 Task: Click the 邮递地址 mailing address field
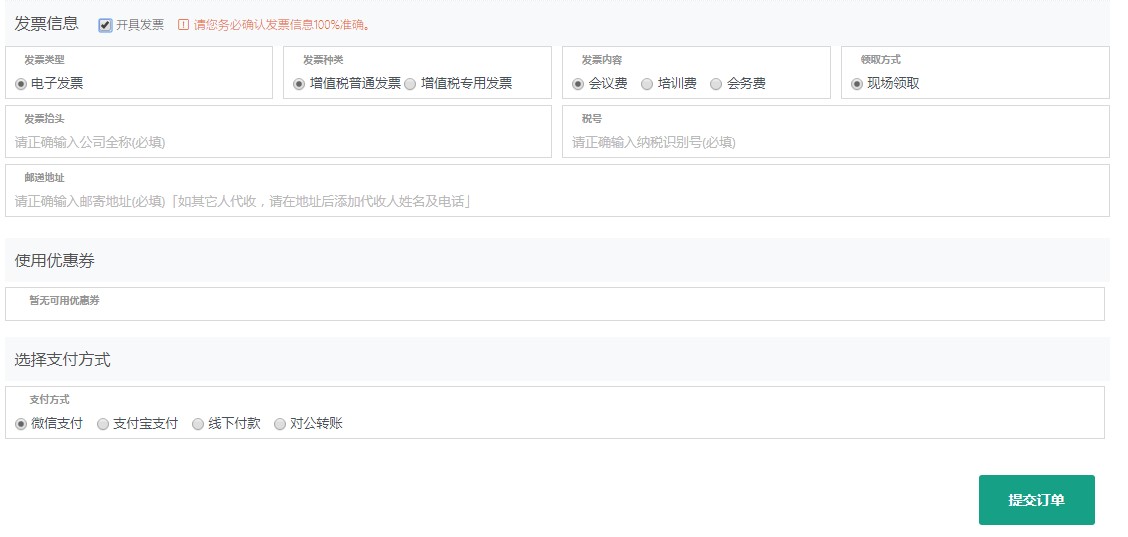(x=557, y=202)
